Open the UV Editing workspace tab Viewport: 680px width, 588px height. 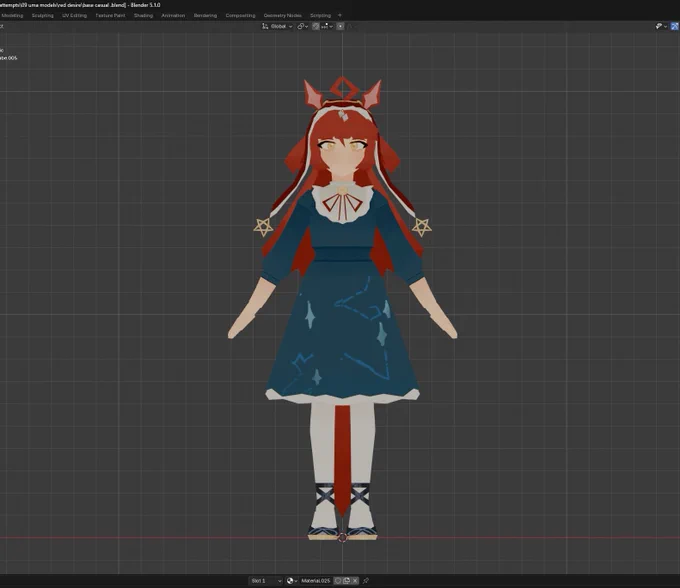tap(74, 15)
